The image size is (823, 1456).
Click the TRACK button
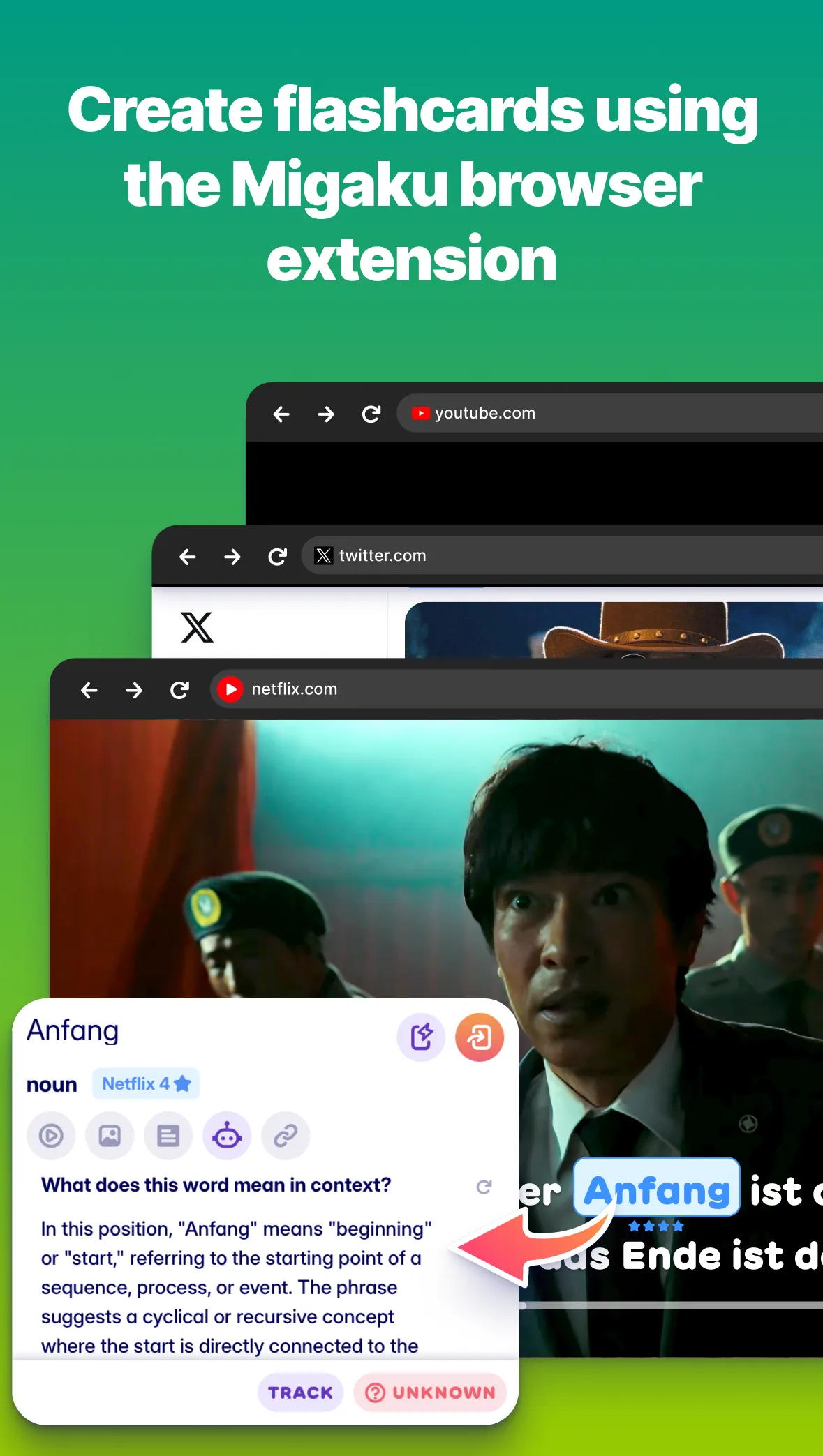coord(300,1393)
